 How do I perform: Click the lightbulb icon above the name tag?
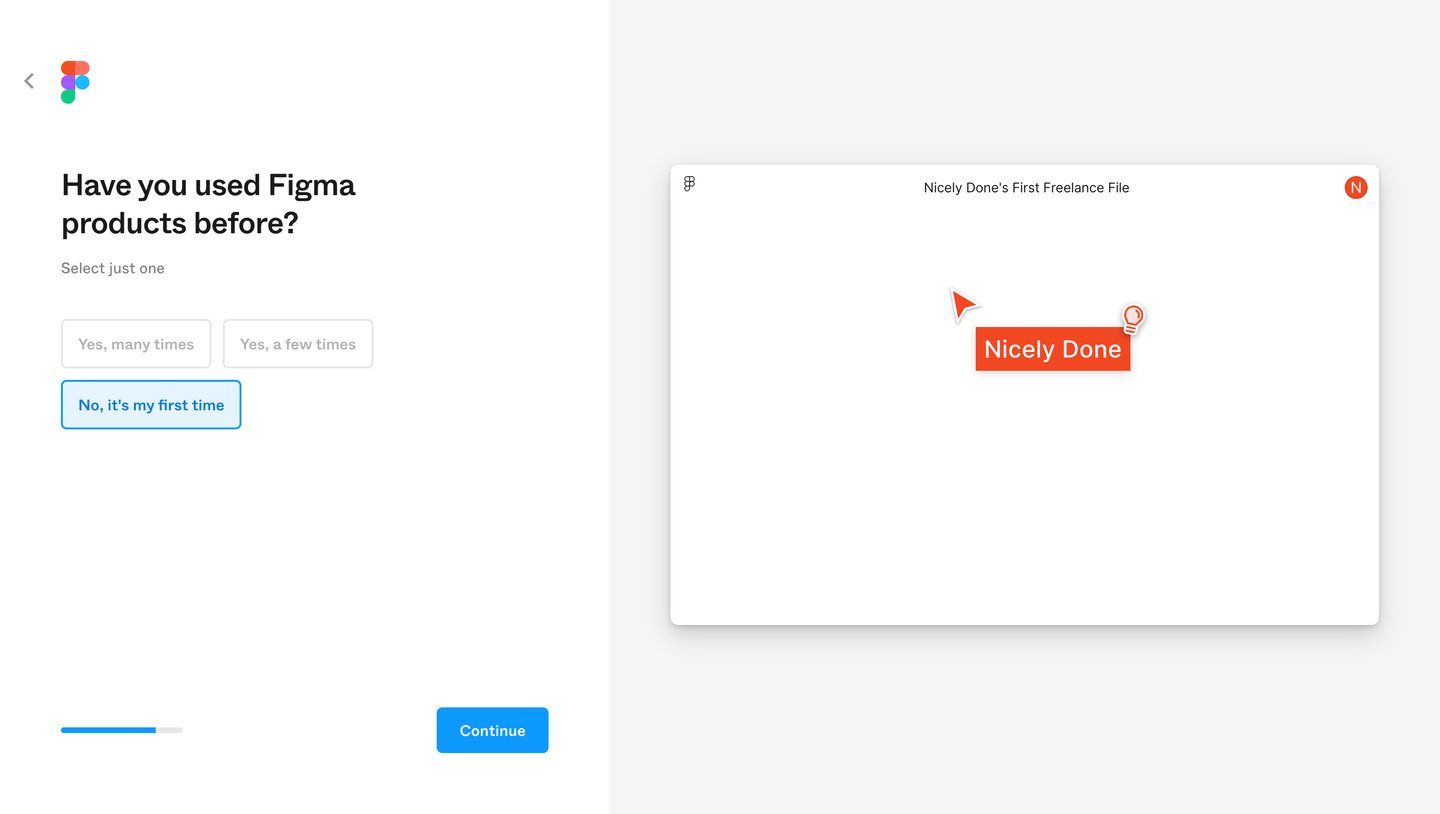point(1132,317)
